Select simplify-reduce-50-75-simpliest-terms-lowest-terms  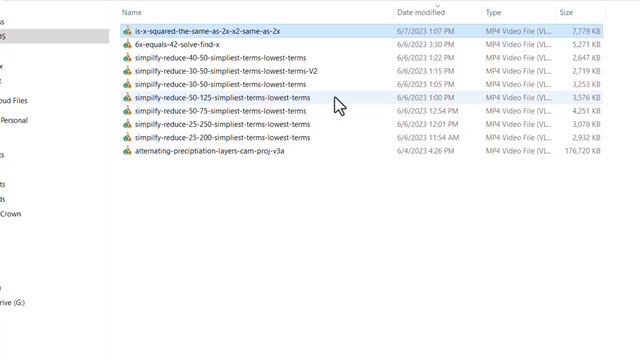pos(220,111)
